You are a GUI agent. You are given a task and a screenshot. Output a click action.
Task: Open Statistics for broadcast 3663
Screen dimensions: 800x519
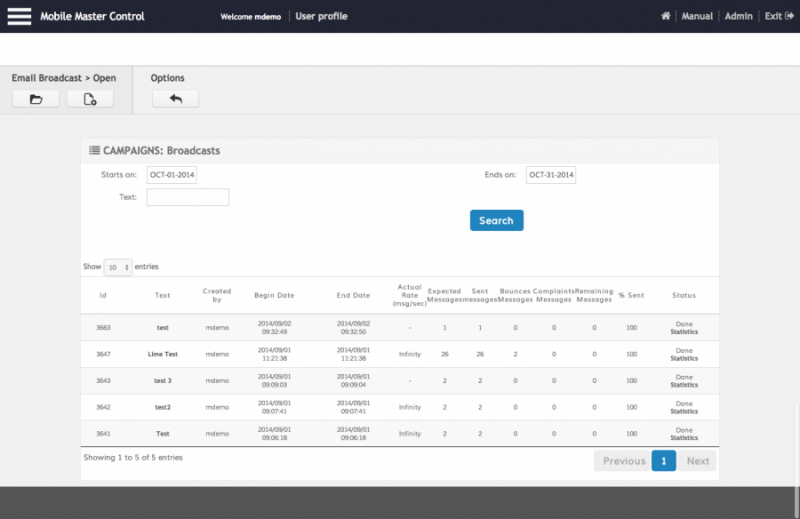pyautogui.click(x=684, y=332)
